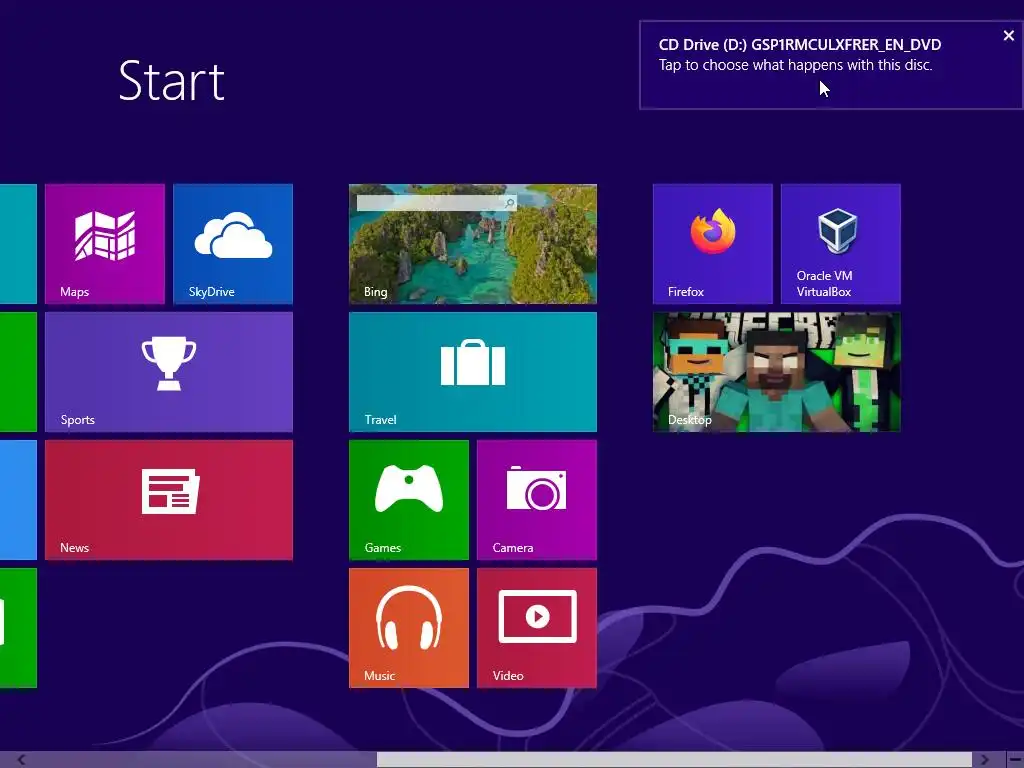Click the search box on Bing tile
Screen dimensions: 1024x768
(x=437, y=203)
